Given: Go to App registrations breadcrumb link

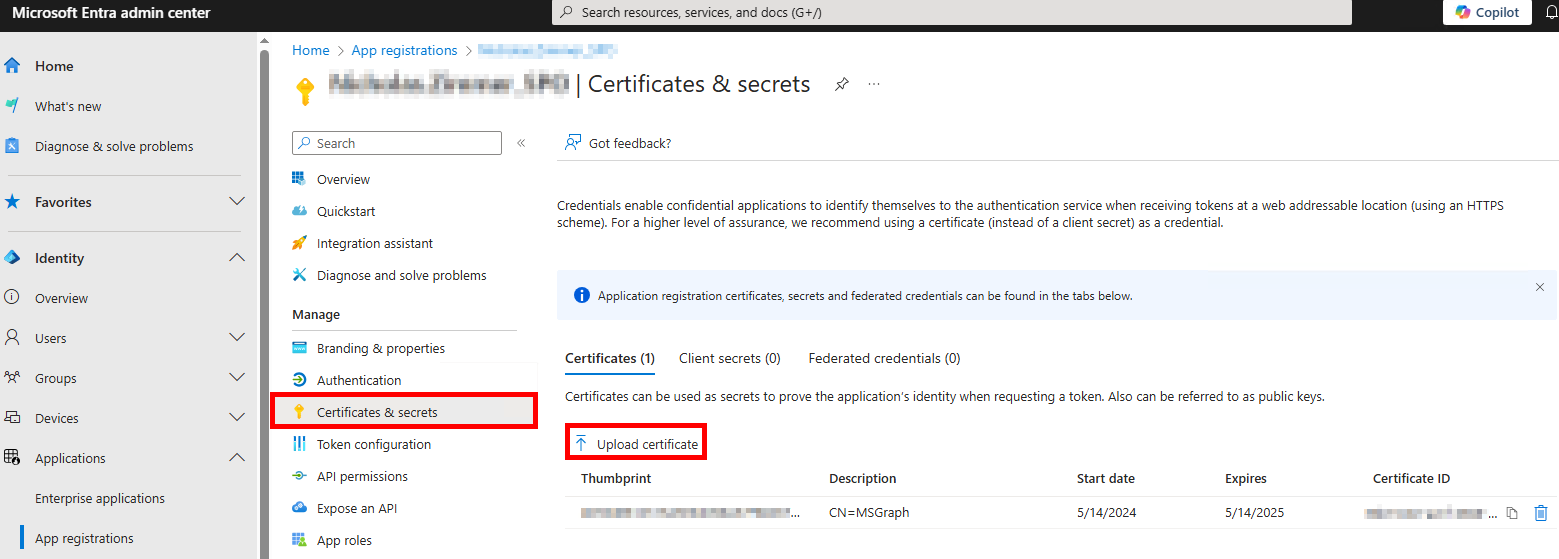Looking at the screenshot, I should click(404, 50).
